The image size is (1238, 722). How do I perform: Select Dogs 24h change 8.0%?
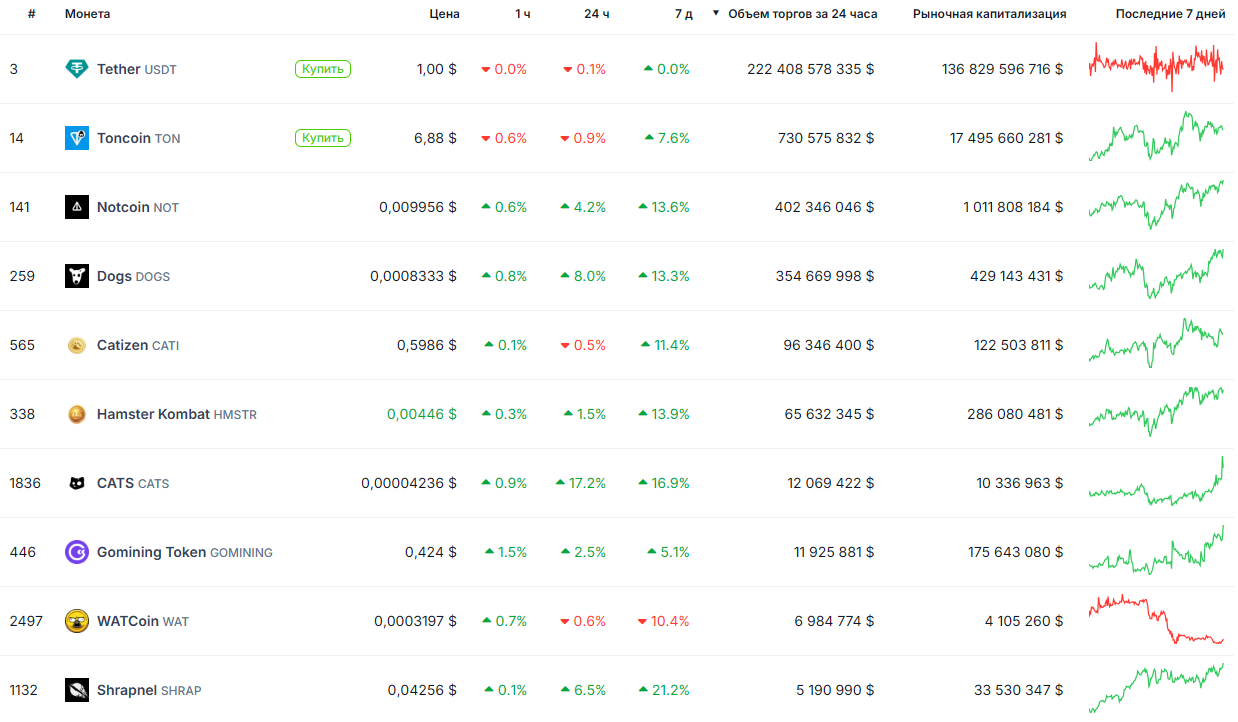[583, 276]
